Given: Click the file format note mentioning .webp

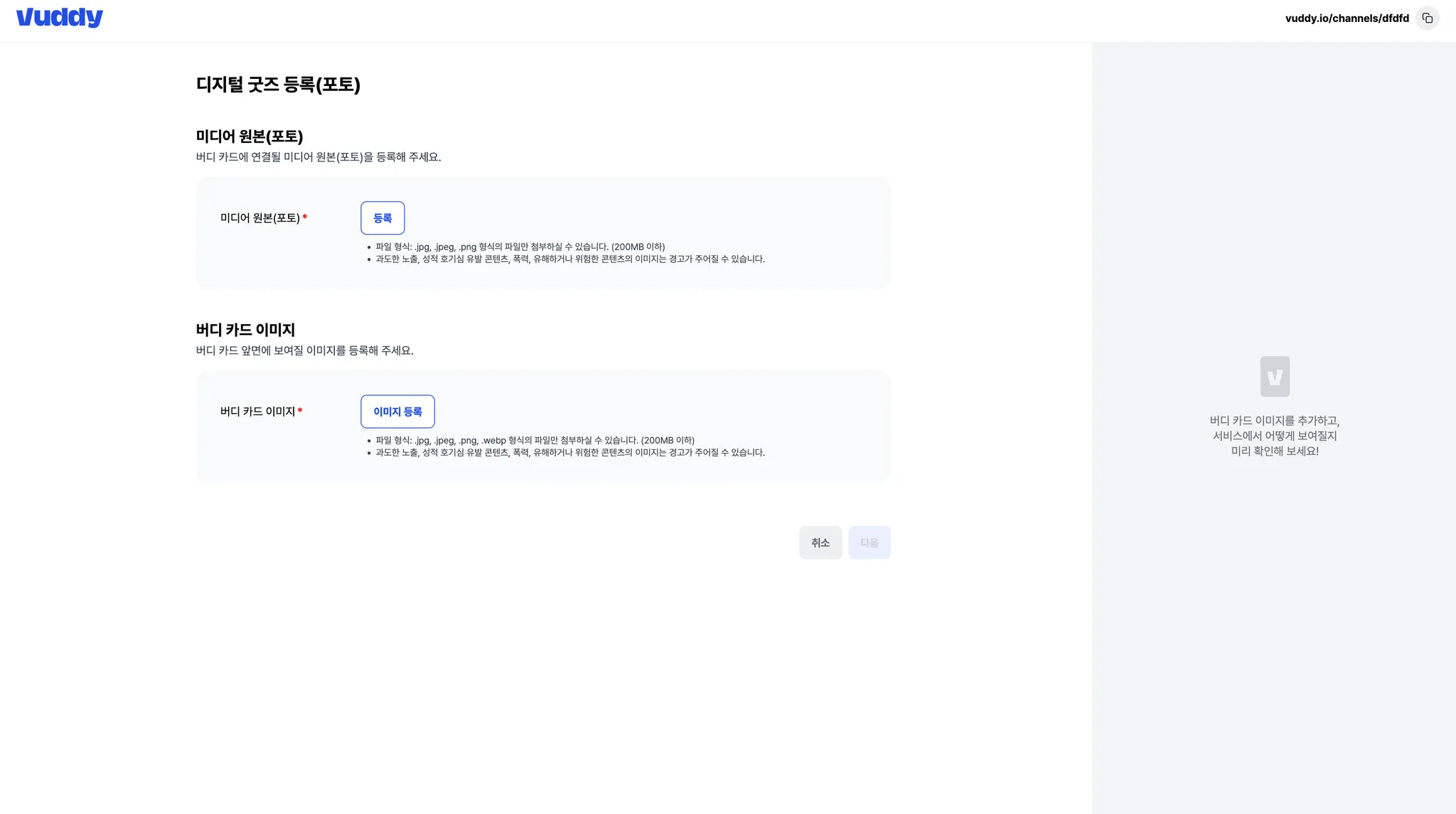Looking at the screenshot, I should click(535, 441).
